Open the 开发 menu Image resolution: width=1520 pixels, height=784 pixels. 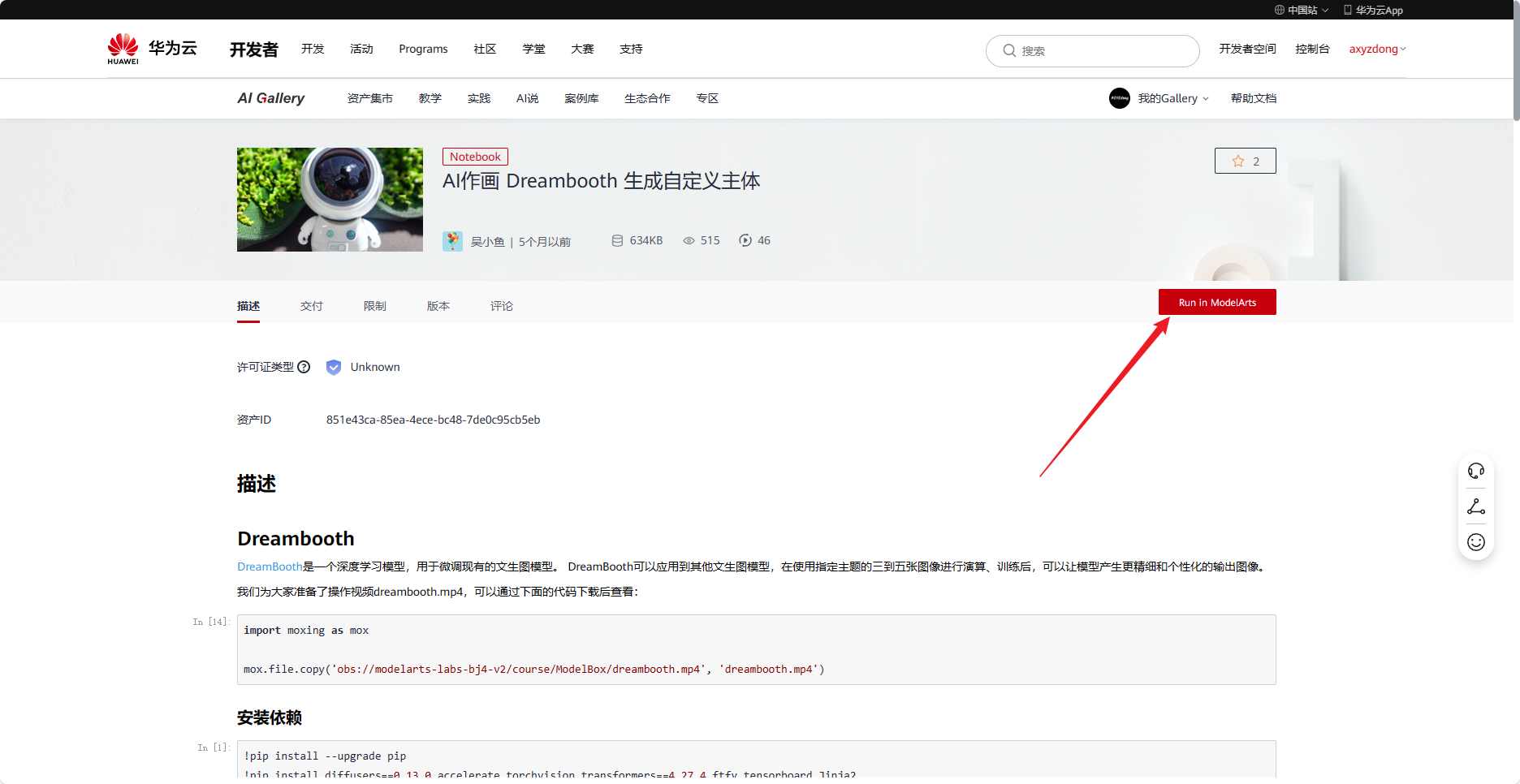(313, 49)
